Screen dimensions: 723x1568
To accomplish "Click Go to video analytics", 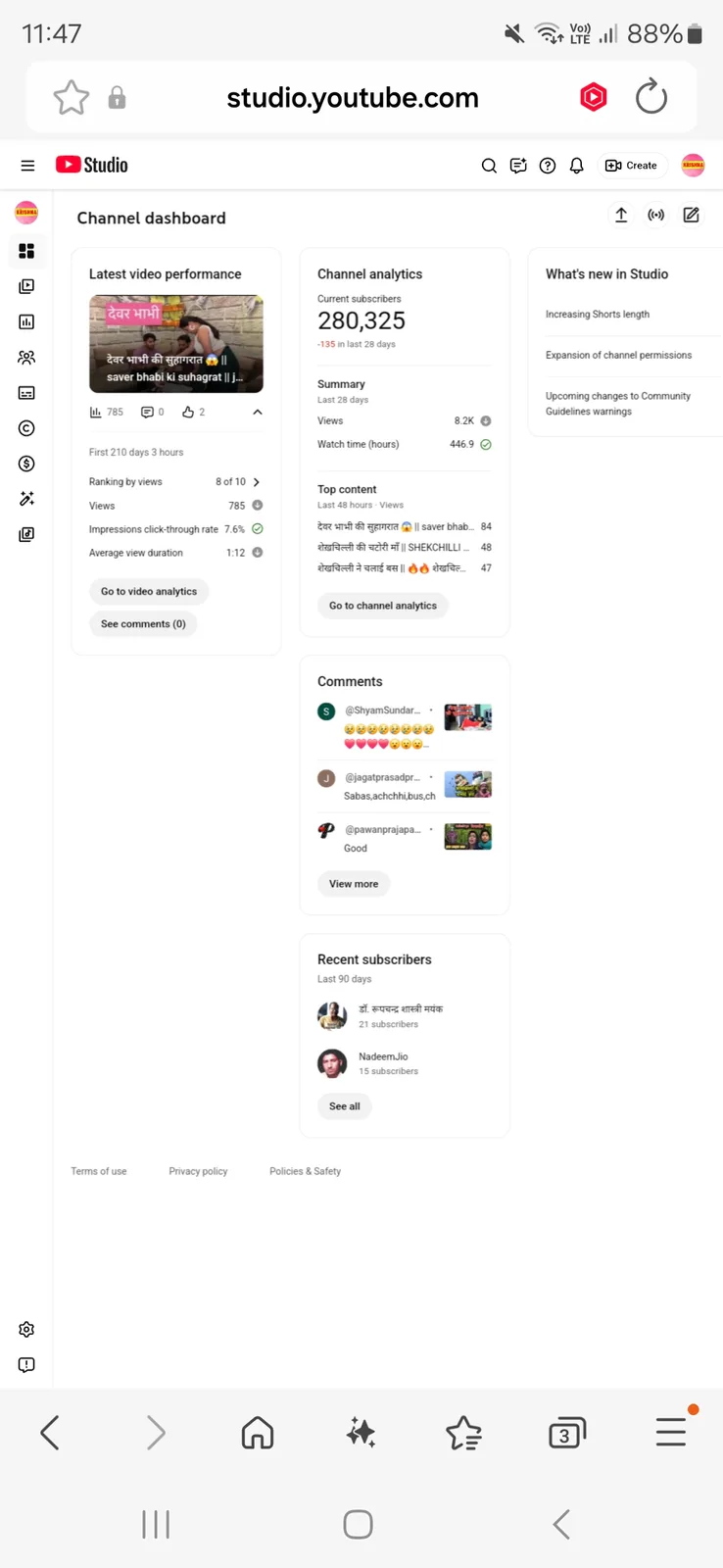I will click(149, 592).
